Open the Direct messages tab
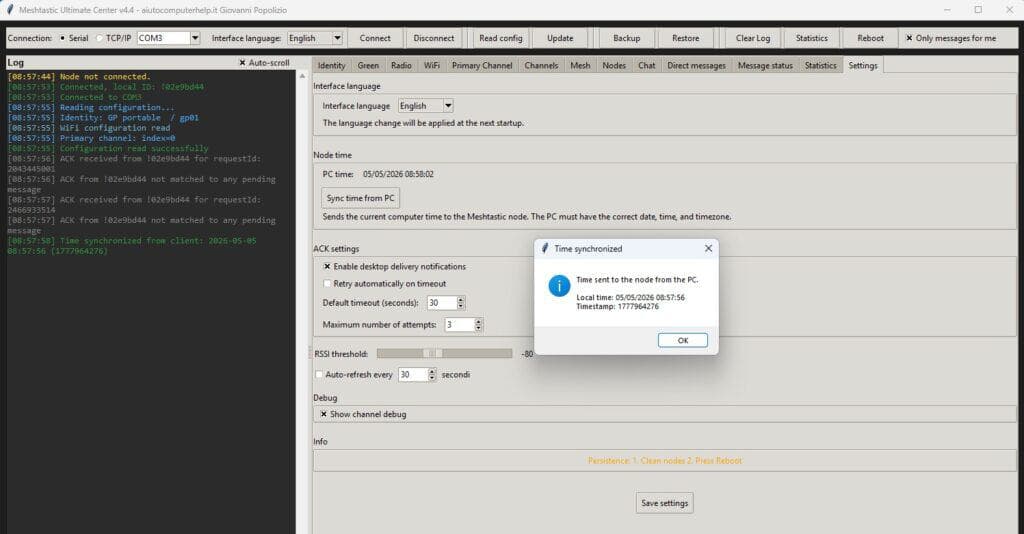This screenshot has height=534, width=1024. [x=696, y=65]
